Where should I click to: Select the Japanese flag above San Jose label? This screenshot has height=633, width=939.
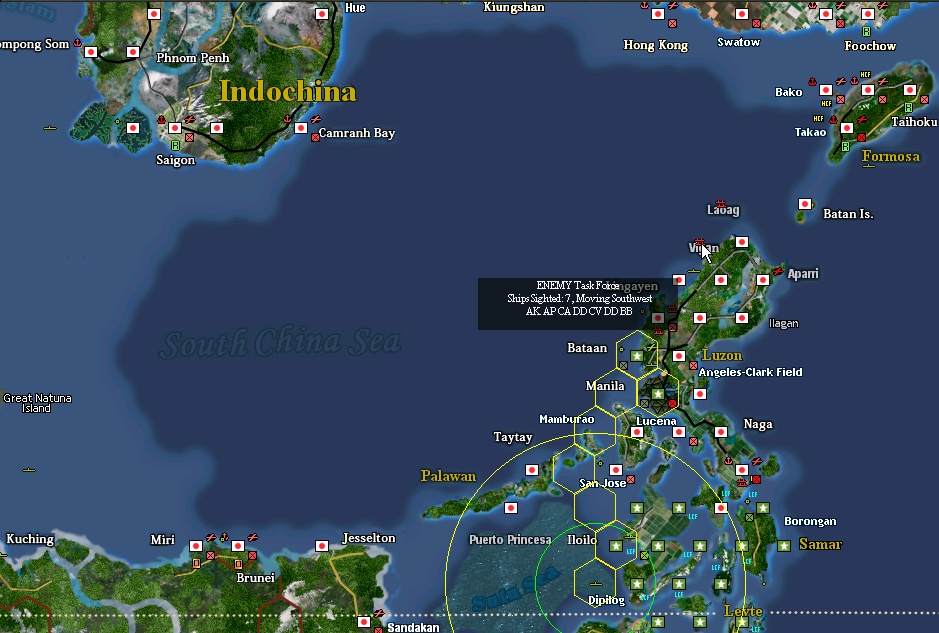pos(616,470)
